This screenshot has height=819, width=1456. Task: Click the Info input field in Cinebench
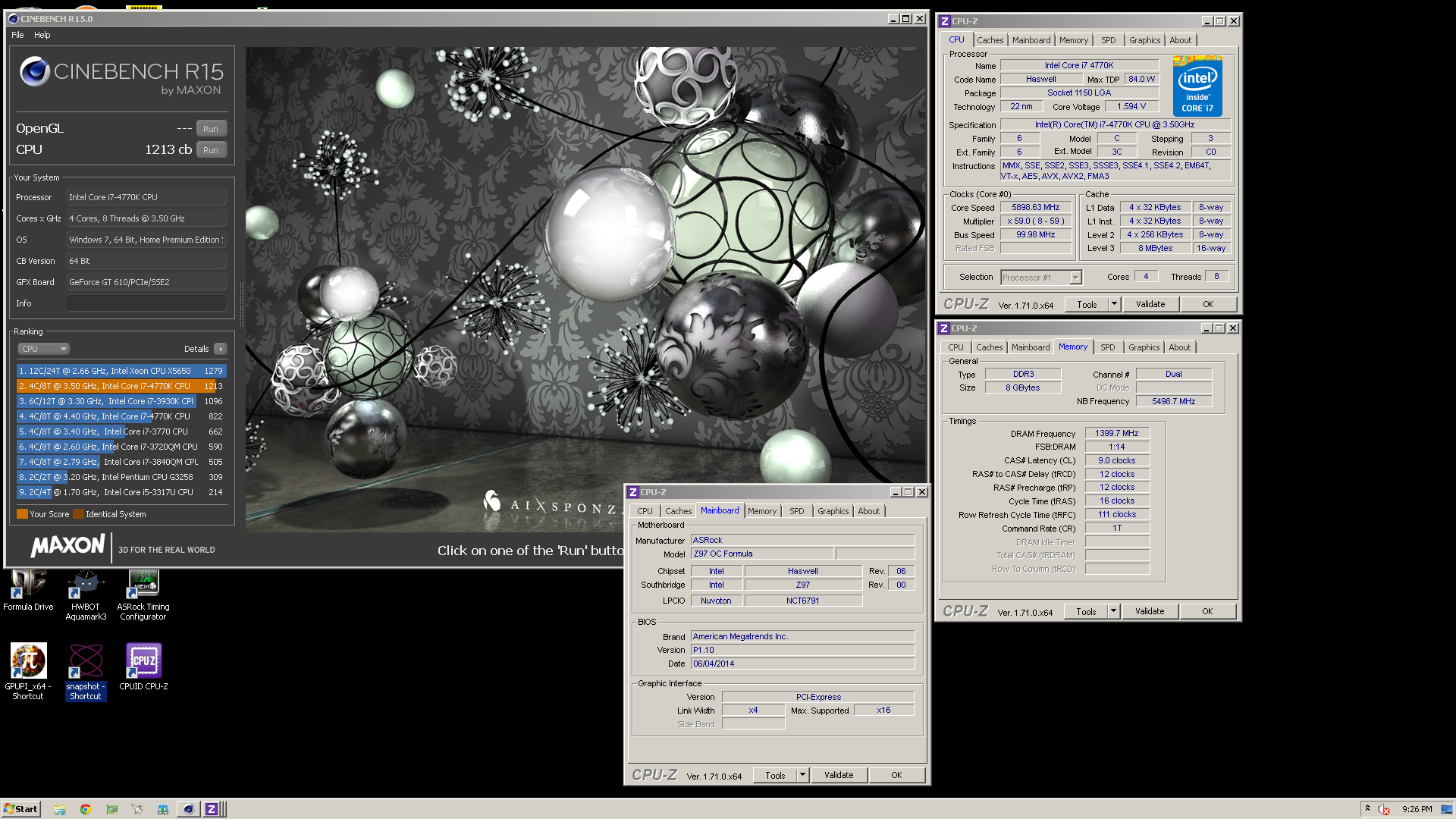[146, 303]
